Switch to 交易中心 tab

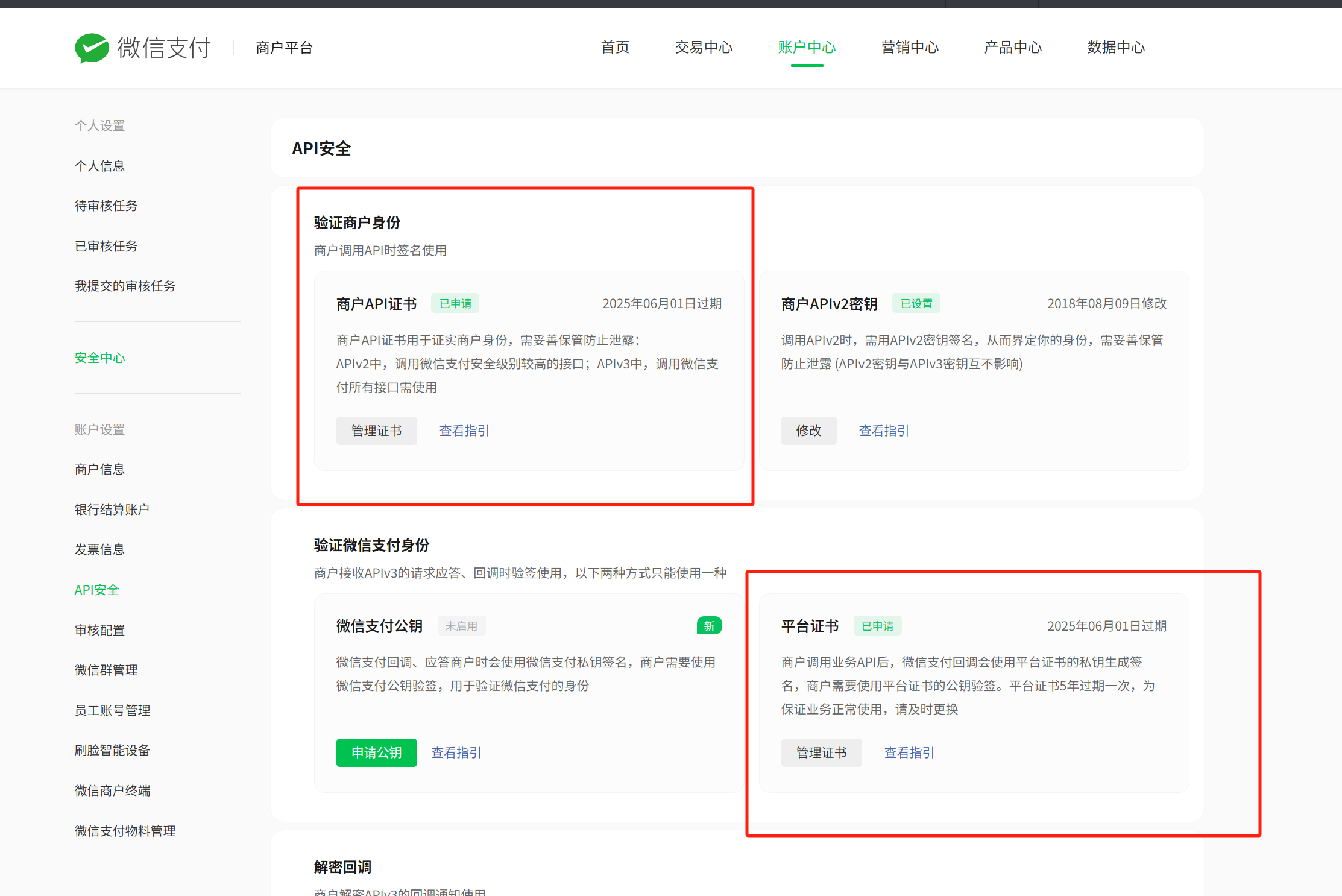pyautogui.click(x=703, y=48)
